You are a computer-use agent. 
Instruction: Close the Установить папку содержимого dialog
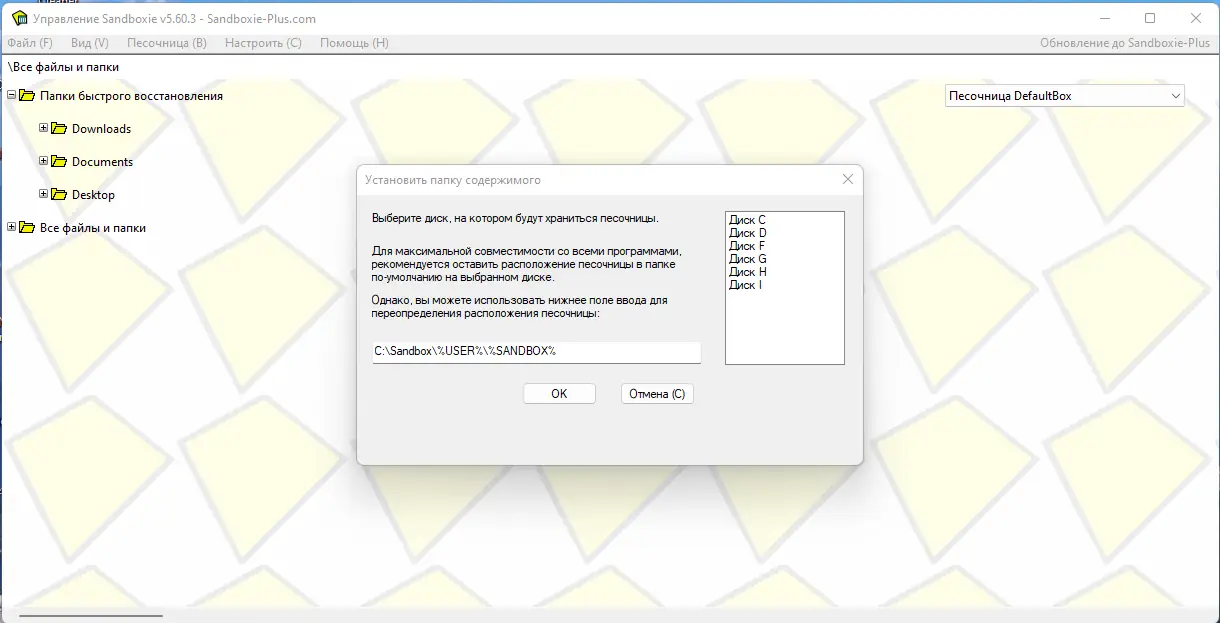[x=848, y=179]
